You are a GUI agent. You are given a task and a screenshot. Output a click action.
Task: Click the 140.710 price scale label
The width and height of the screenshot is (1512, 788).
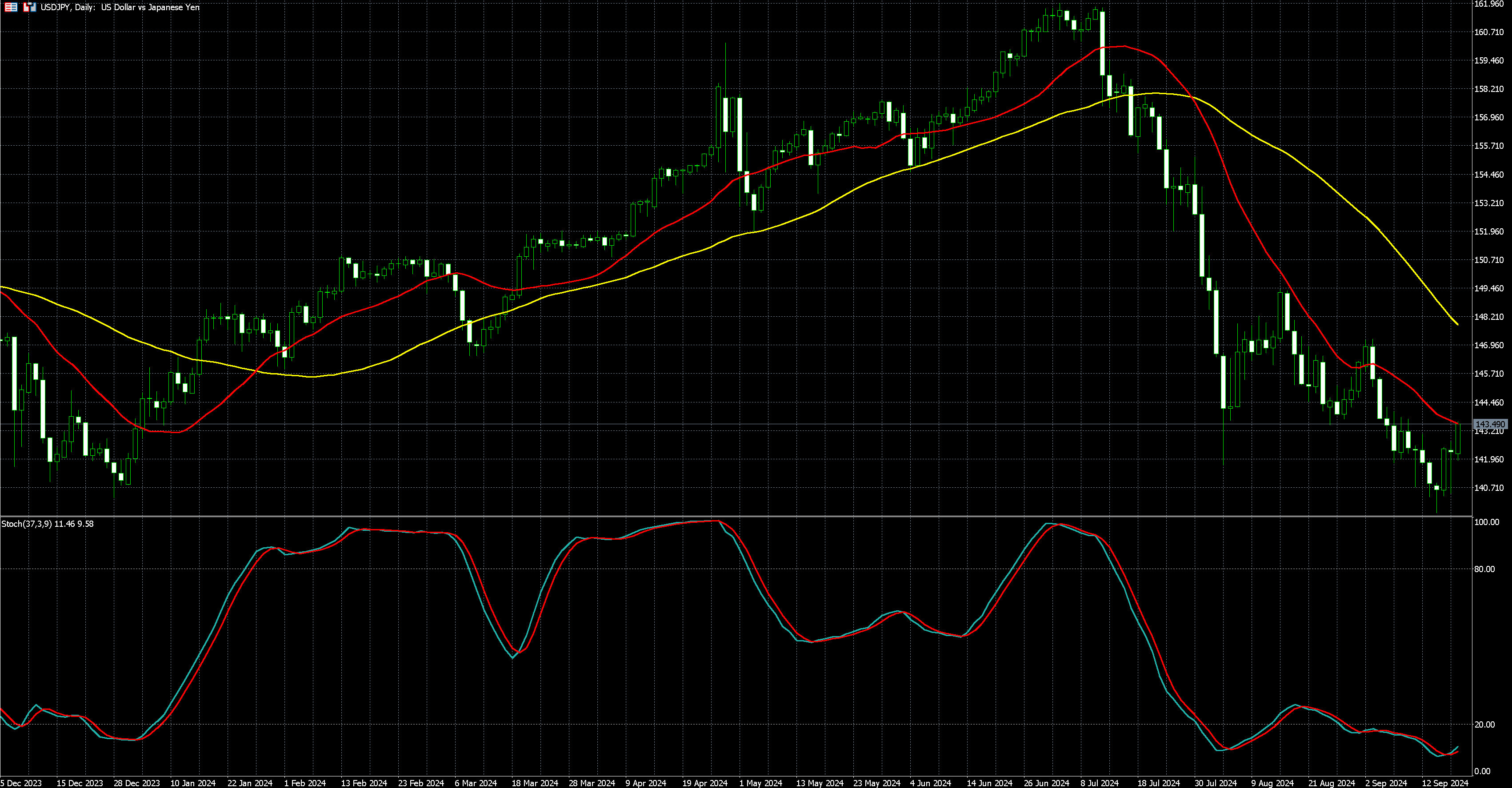[x=1489, y=488]
